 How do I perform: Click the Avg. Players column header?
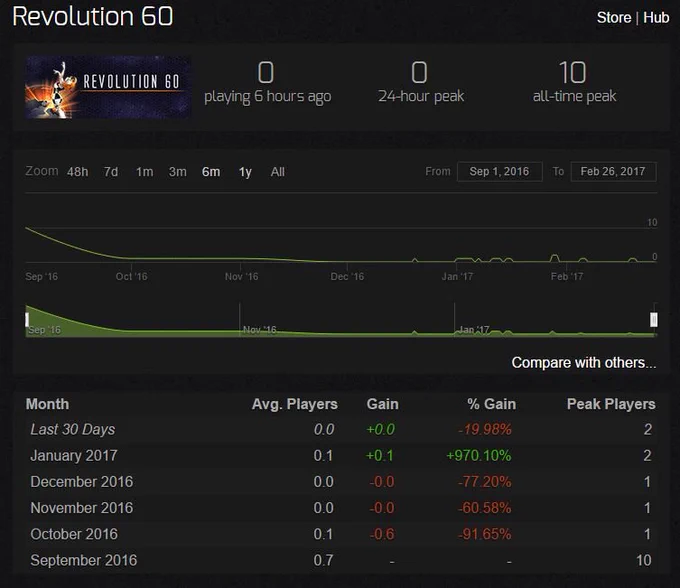click(294, 404)
